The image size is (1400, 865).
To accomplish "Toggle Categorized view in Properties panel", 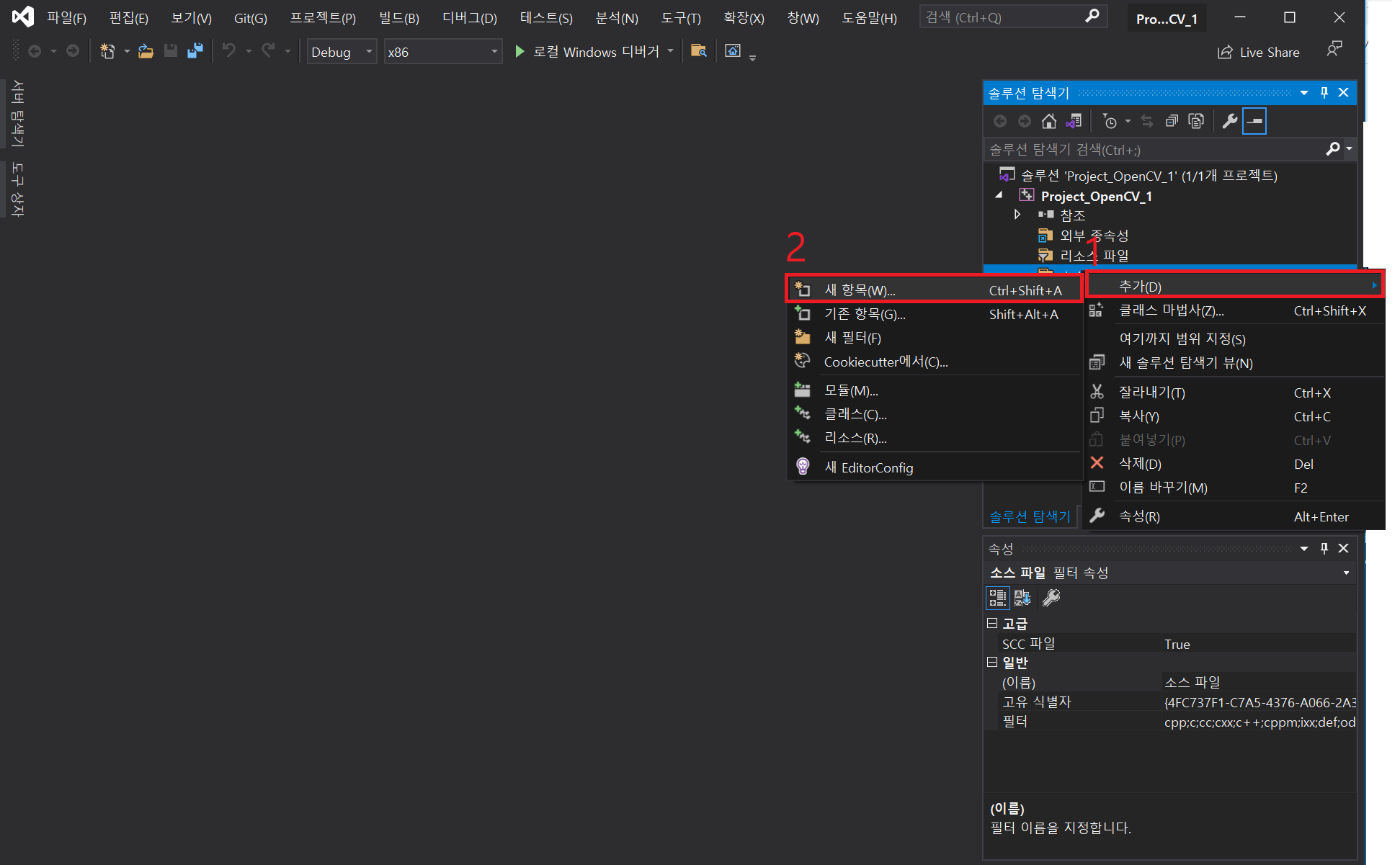I will tap(997, 598).
